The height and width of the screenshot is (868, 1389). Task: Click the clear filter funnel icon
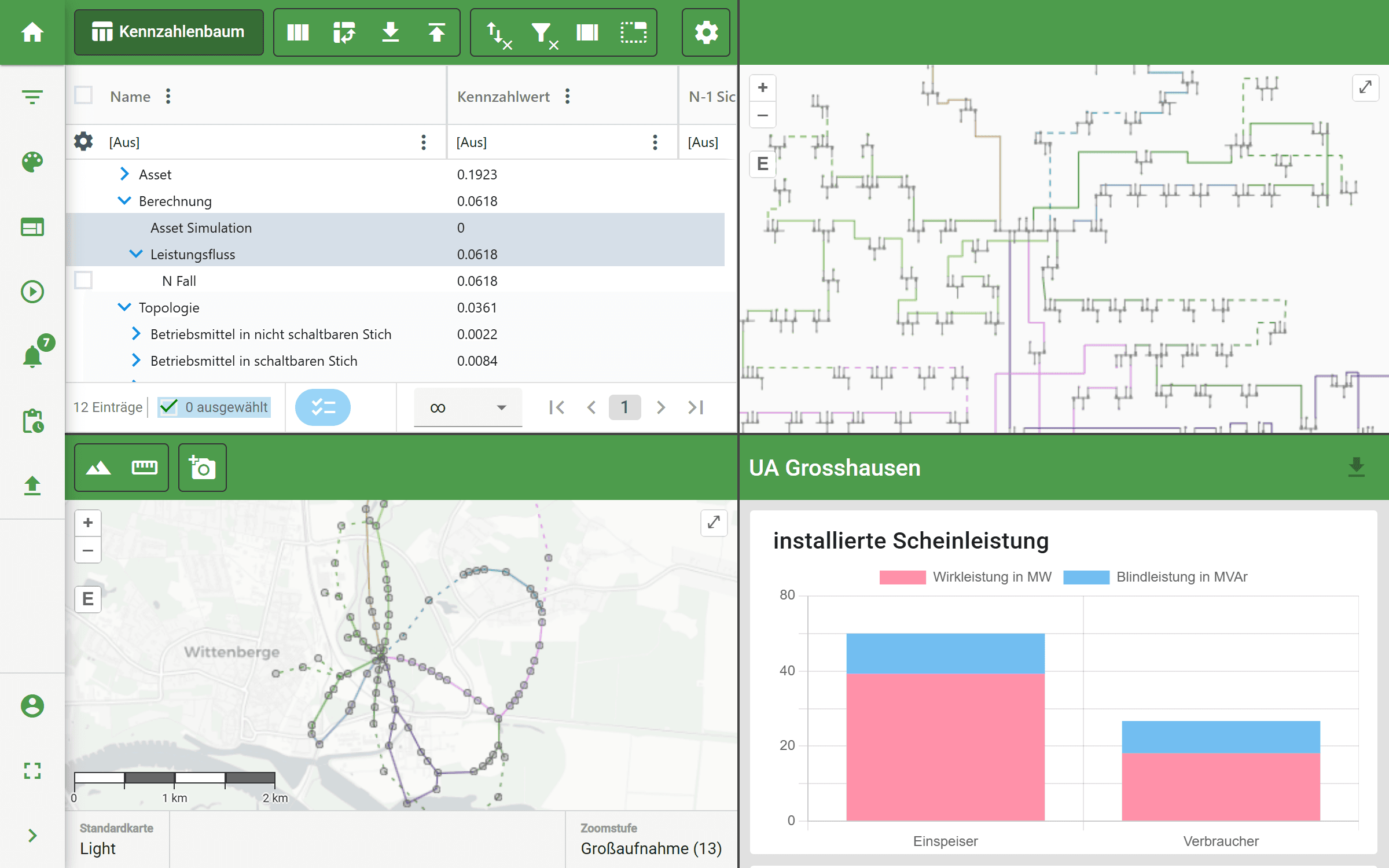point(542,34)
